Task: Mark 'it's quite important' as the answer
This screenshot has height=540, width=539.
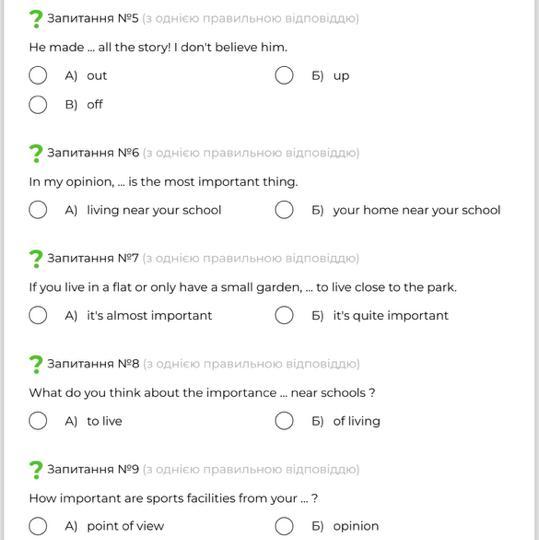Action: coord(284,315)
